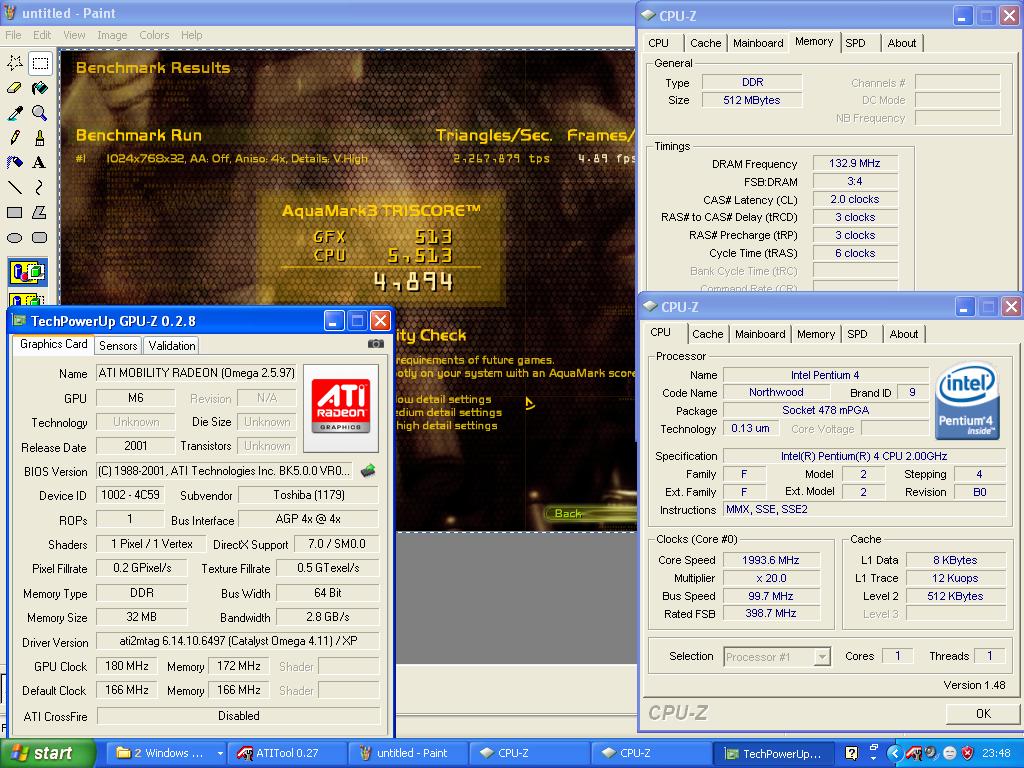Screen dimensions: 1024x768
Task: Choose the Eraser tool in Paint
Action: pyautogui.click(x=14, y=88)
